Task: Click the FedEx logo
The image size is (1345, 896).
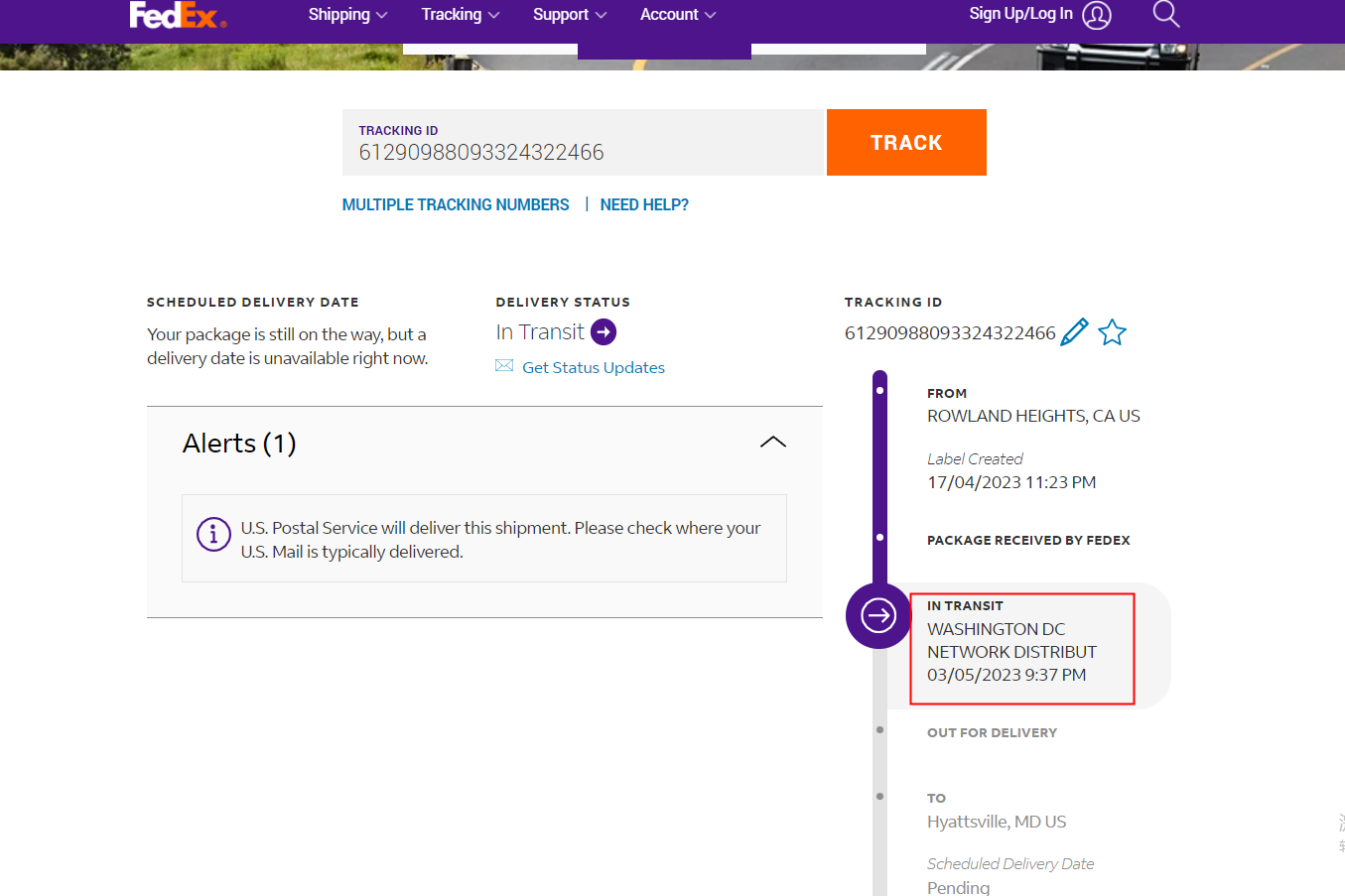Action: click(x=178, y=15)
